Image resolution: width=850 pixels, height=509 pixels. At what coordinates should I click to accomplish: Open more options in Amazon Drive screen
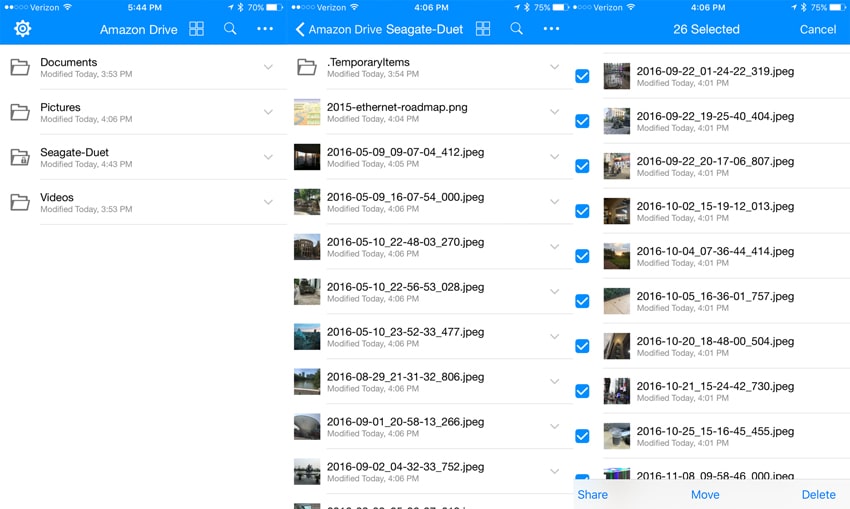(265, 29)
